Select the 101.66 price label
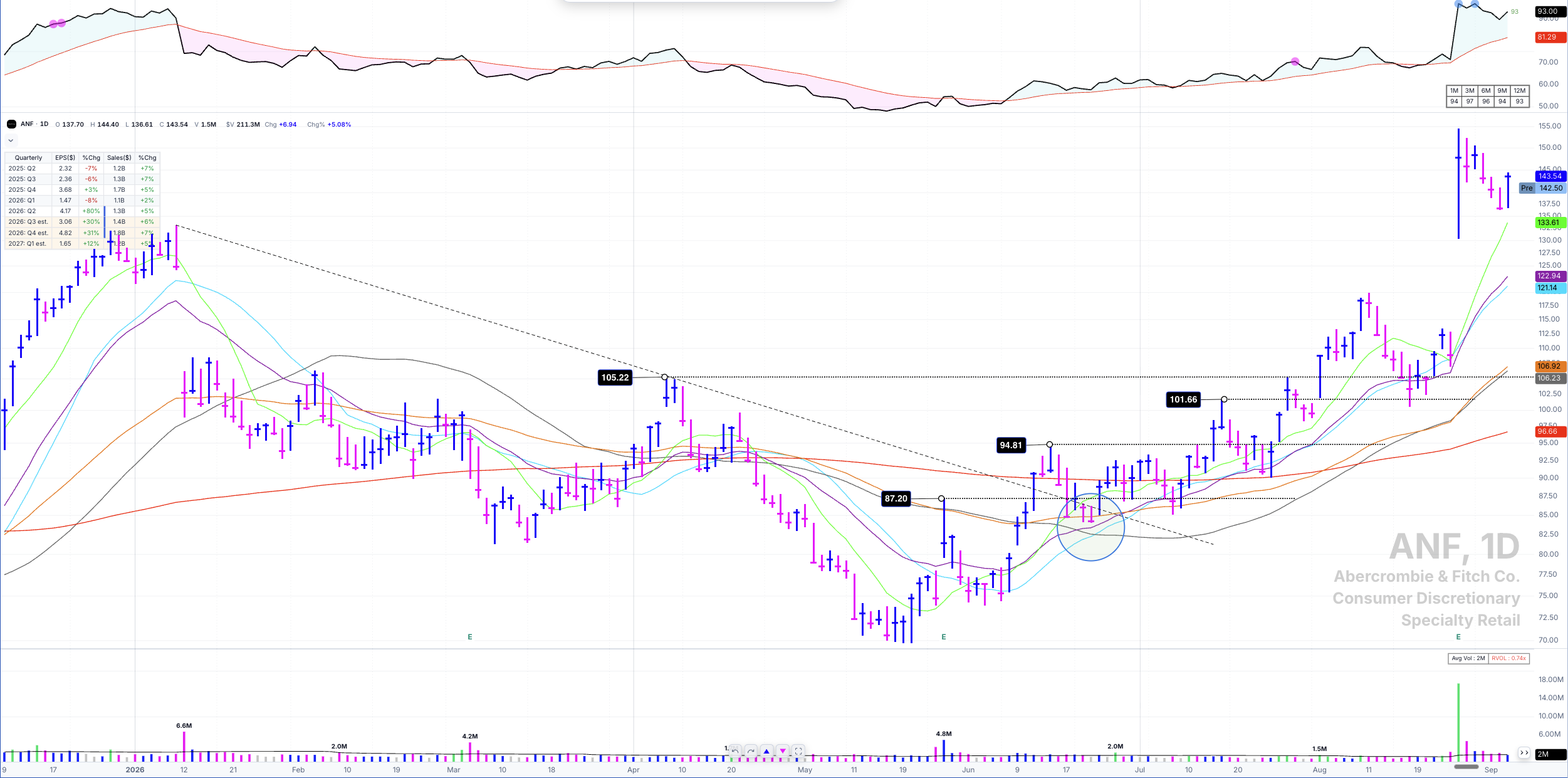Viewport: 1568px width, 778px height. pyautogui.click(x=1183, y=399)
